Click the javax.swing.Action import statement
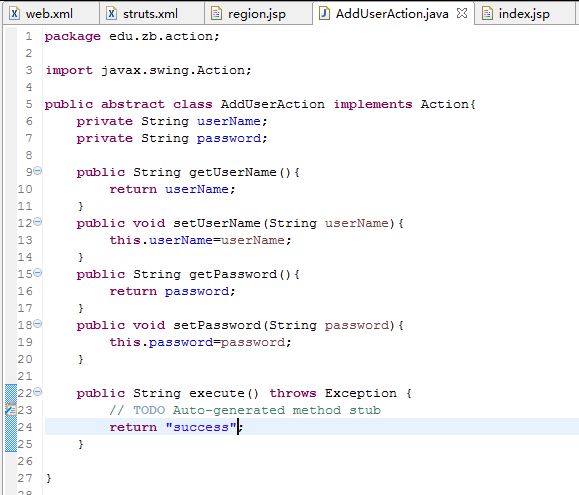 pos(148,70)
